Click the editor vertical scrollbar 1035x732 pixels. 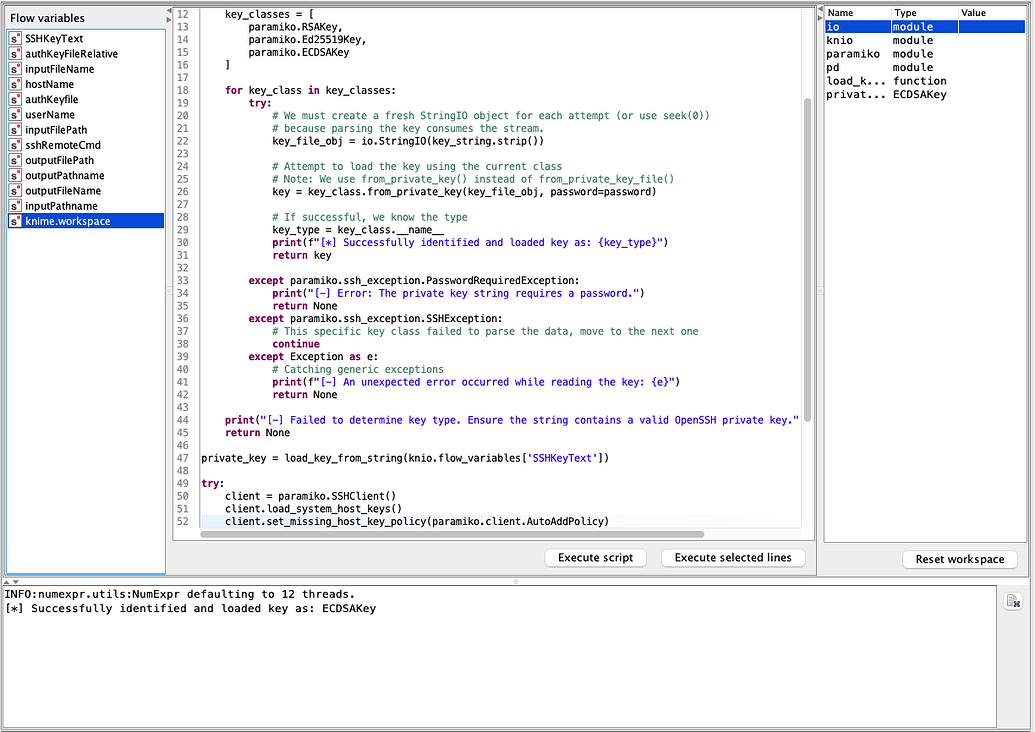coord(807,260)
